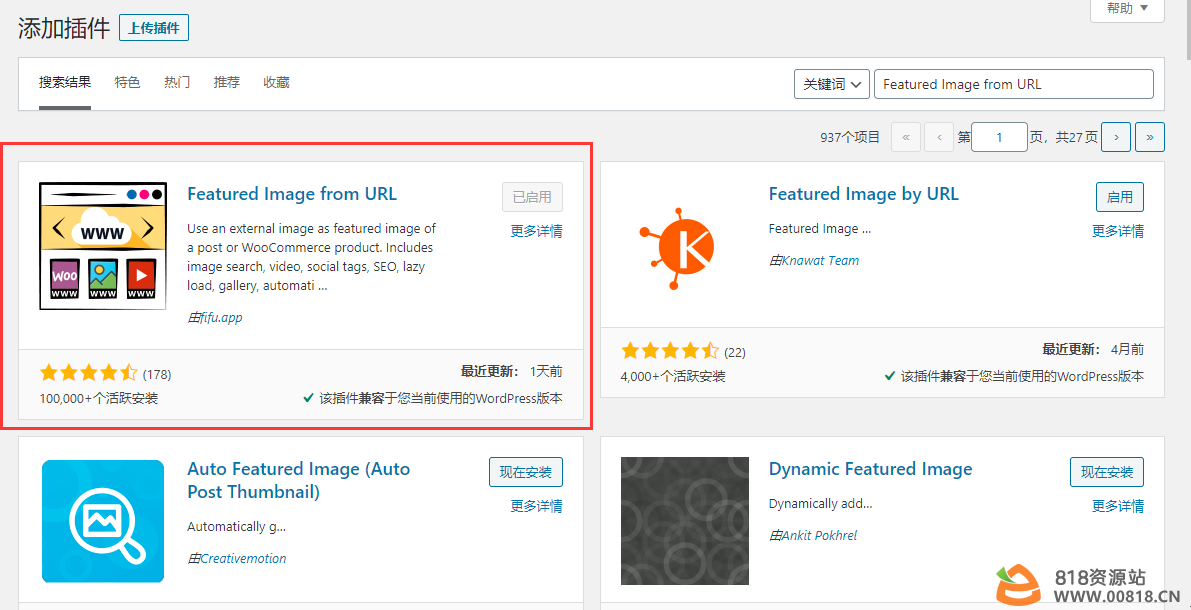Viewport: 1191px width, 610px height.
Task: Open the Dynamic Featured Image title link
Action: [x=870, y=469]
